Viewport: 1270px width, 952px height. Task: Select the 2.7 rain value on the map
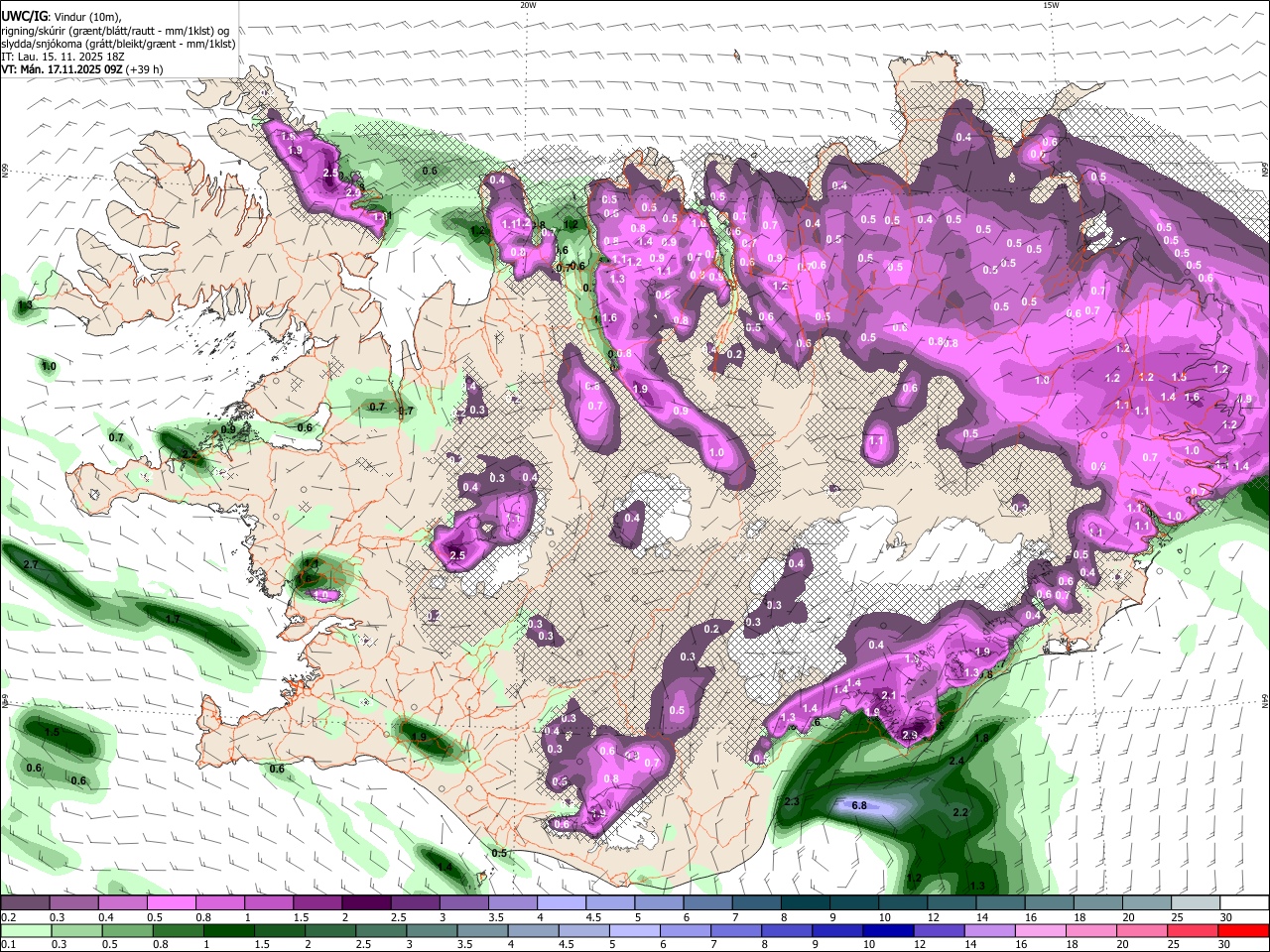tap(30, 564)
